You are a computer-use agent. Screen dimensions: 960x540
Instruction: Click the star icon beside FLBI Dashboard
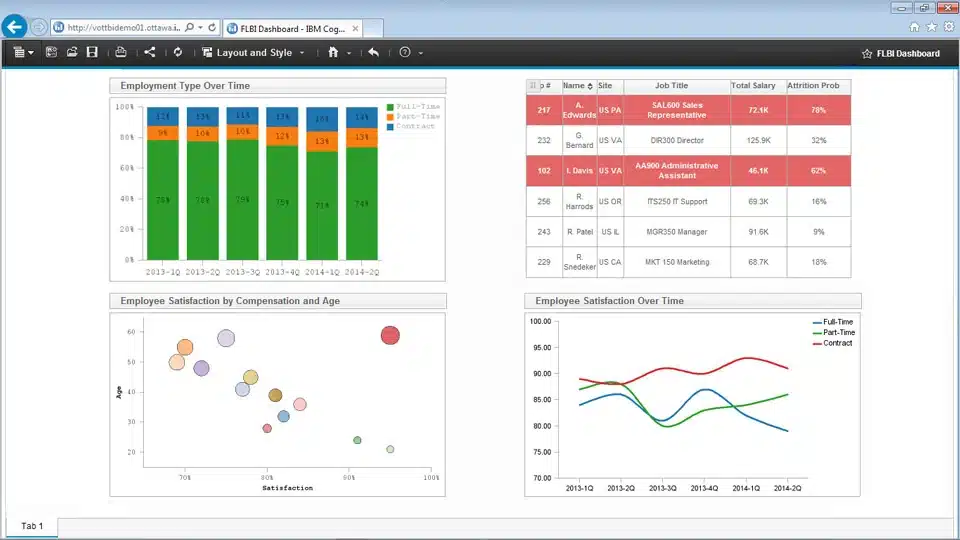[x=866, y=53]
